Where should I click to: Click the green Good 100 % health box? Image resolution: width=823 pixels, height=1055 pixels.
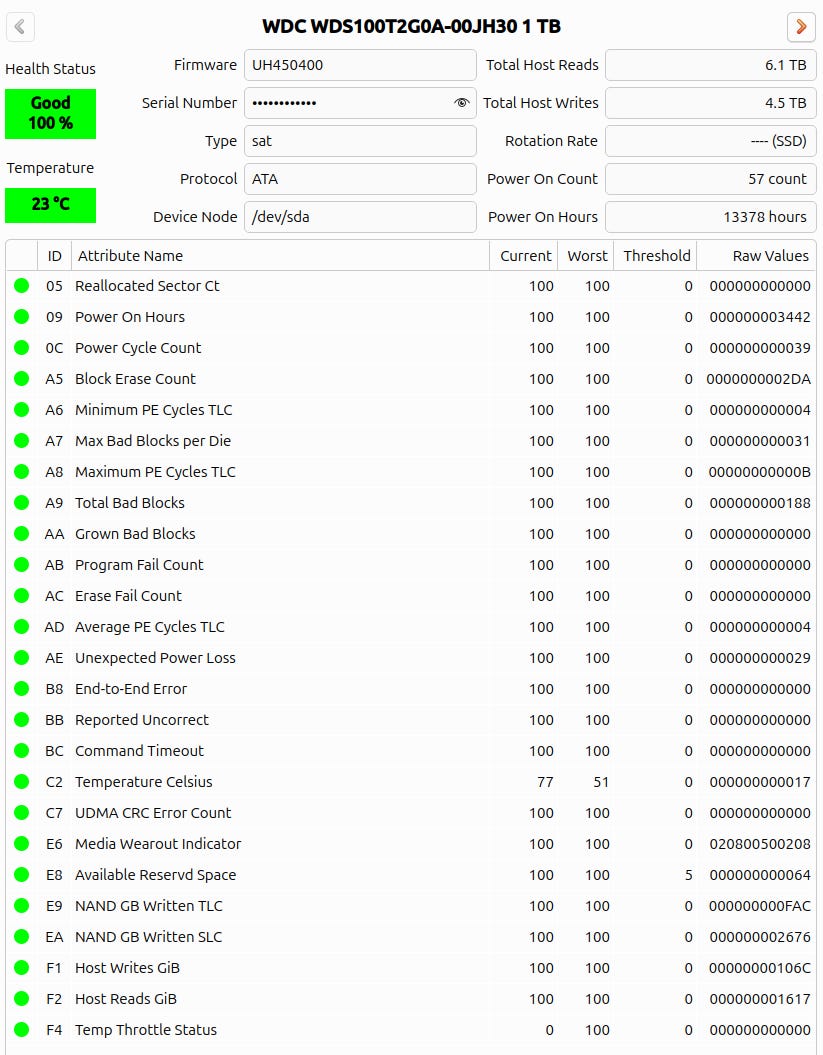click(51, 113)
